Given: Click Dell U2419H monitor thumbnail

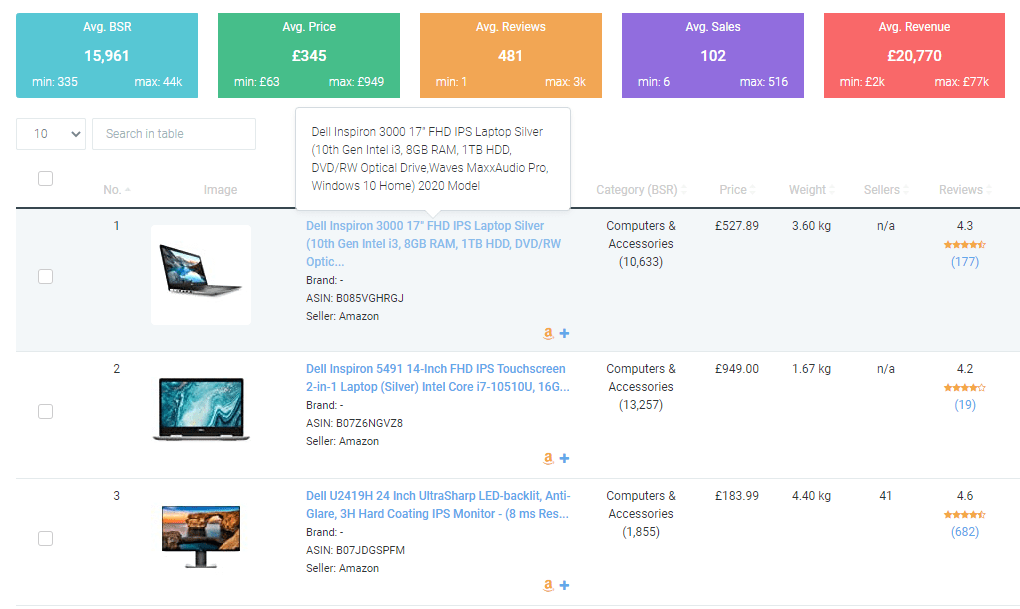Looking at the screenshot, I should click(x=201, y=537).
